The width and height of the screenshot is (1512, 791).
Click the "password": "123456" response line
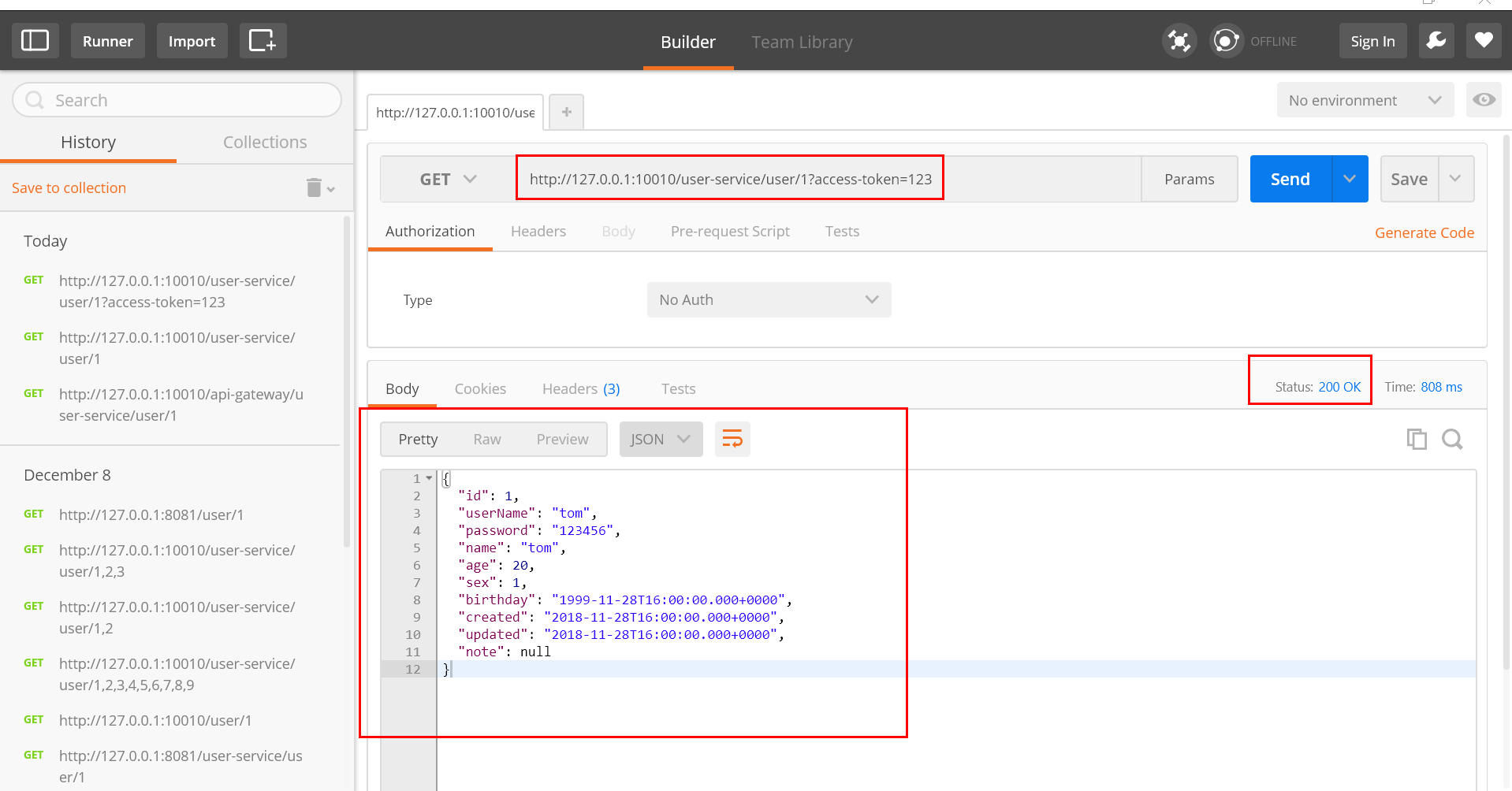point(539,531)
